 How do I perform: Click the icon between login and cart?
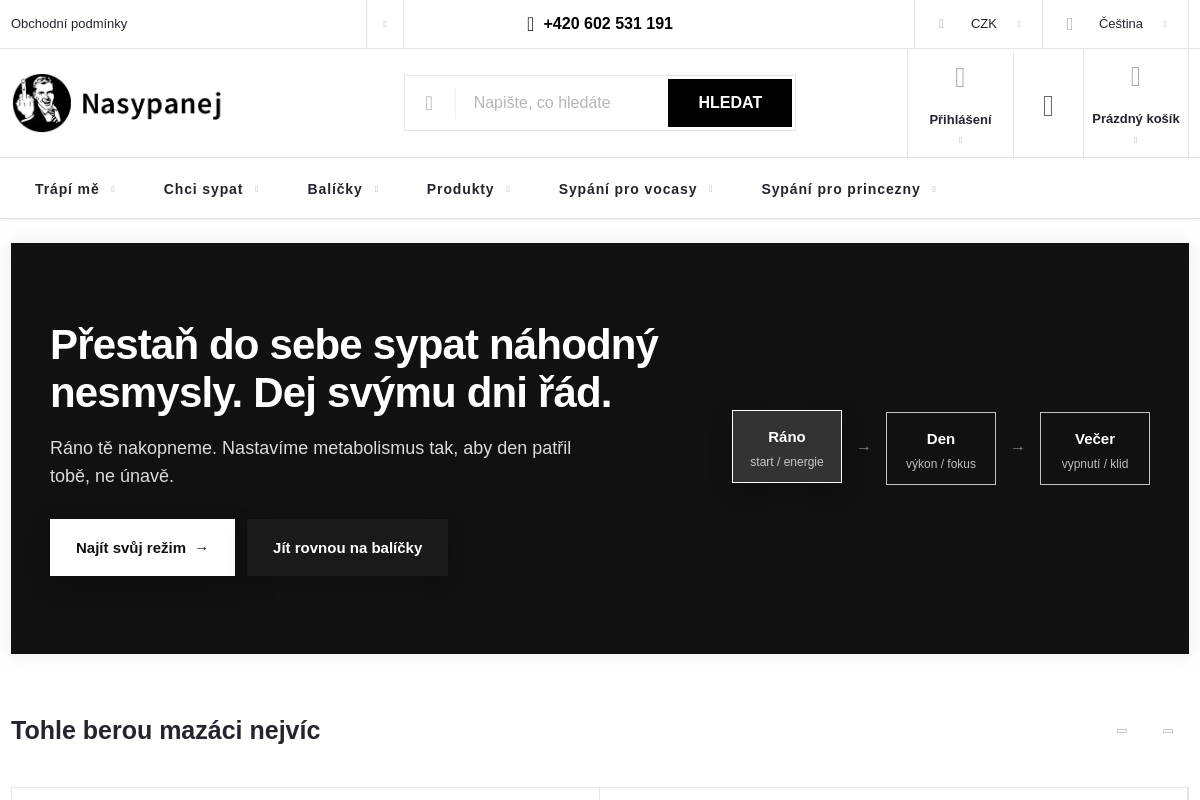click(1048, 104)
